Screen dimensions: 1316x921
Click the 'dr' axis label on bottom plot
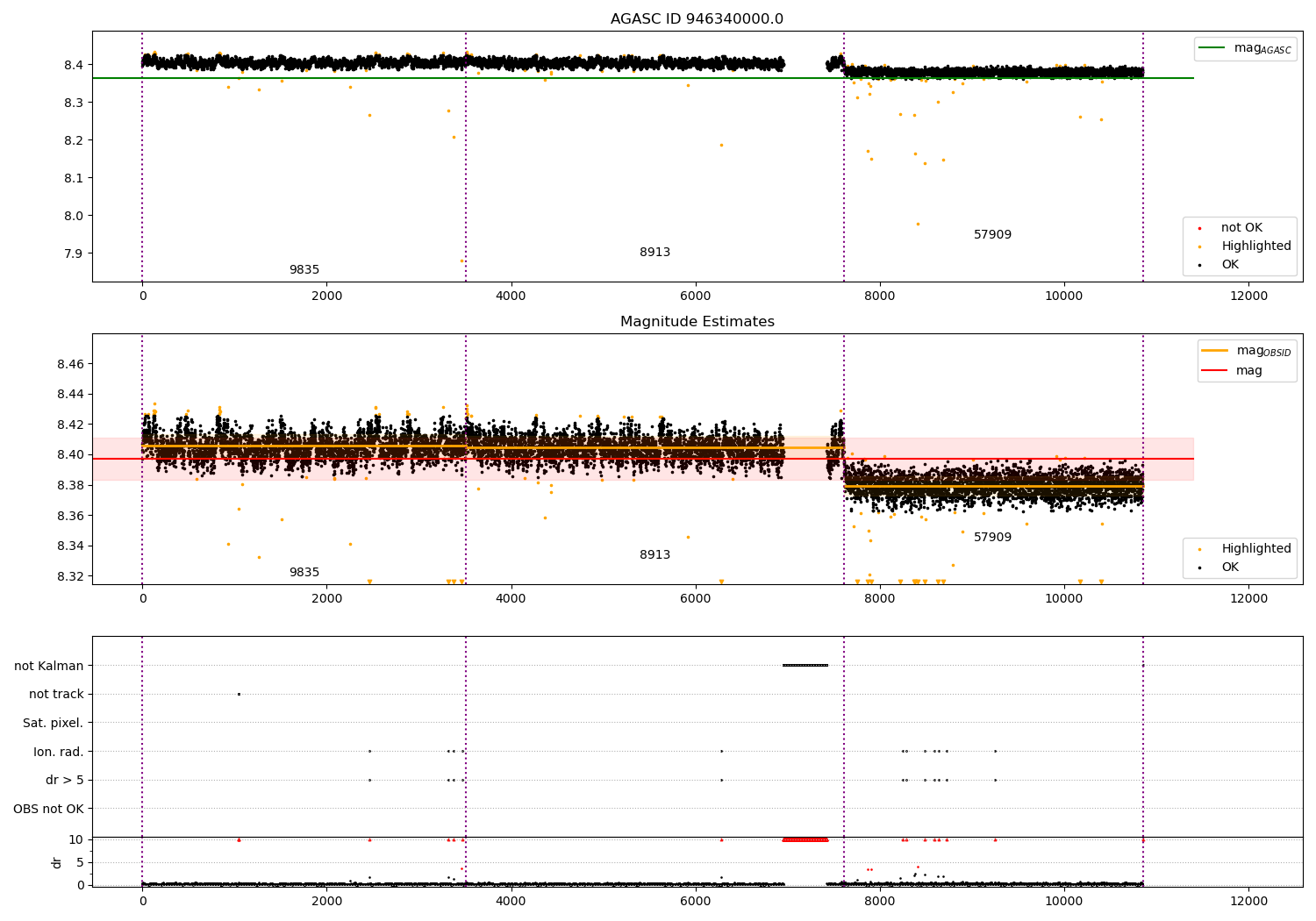tap(57, 862)
